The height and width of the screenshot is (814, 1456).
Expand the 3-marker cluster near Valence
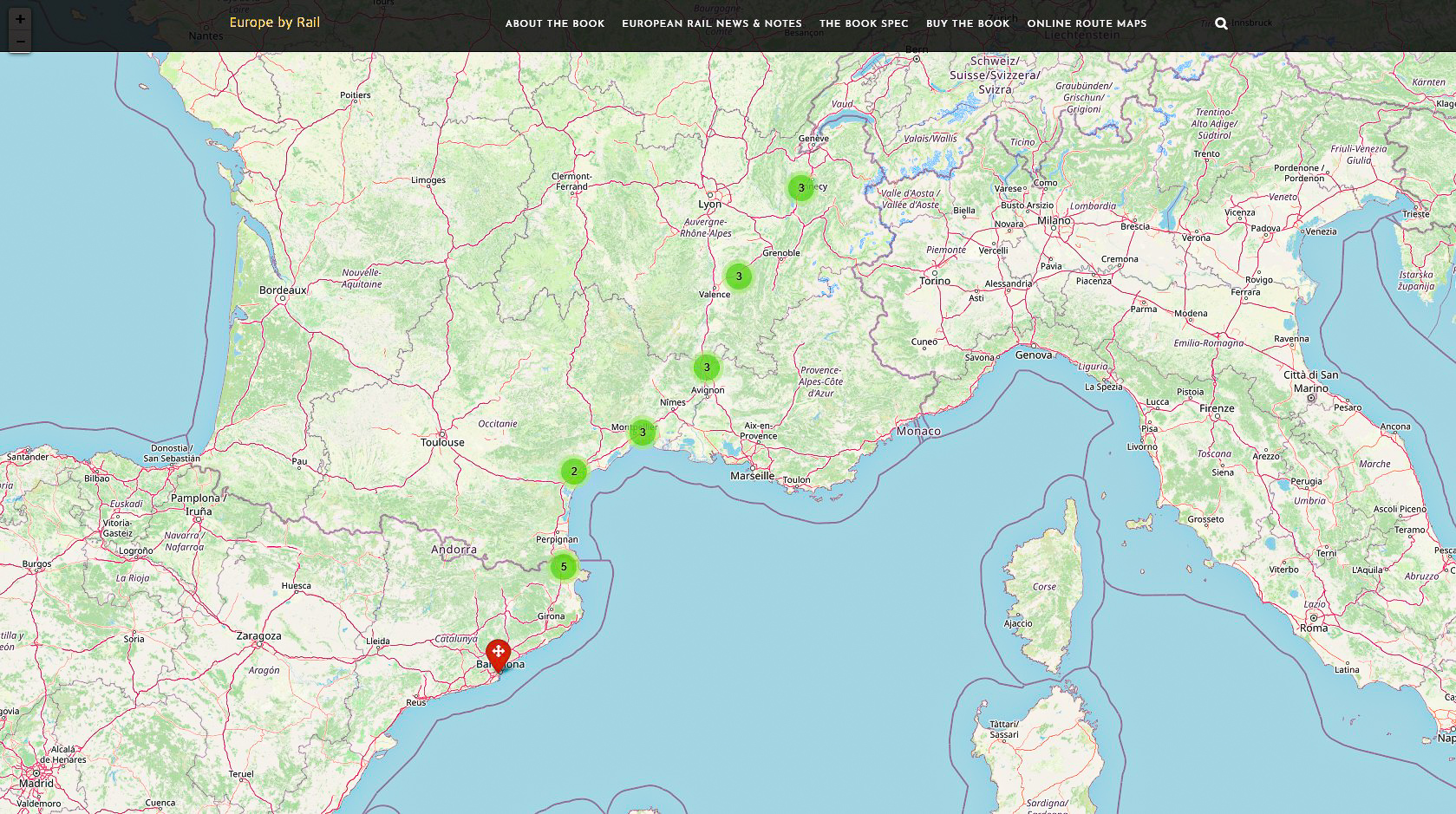(739, 277)
